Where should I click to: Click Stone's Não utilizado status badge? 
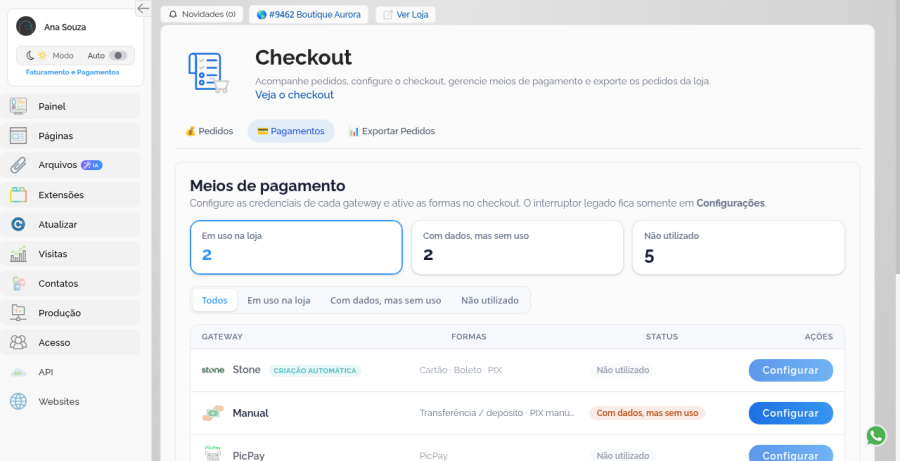point(622,370)
